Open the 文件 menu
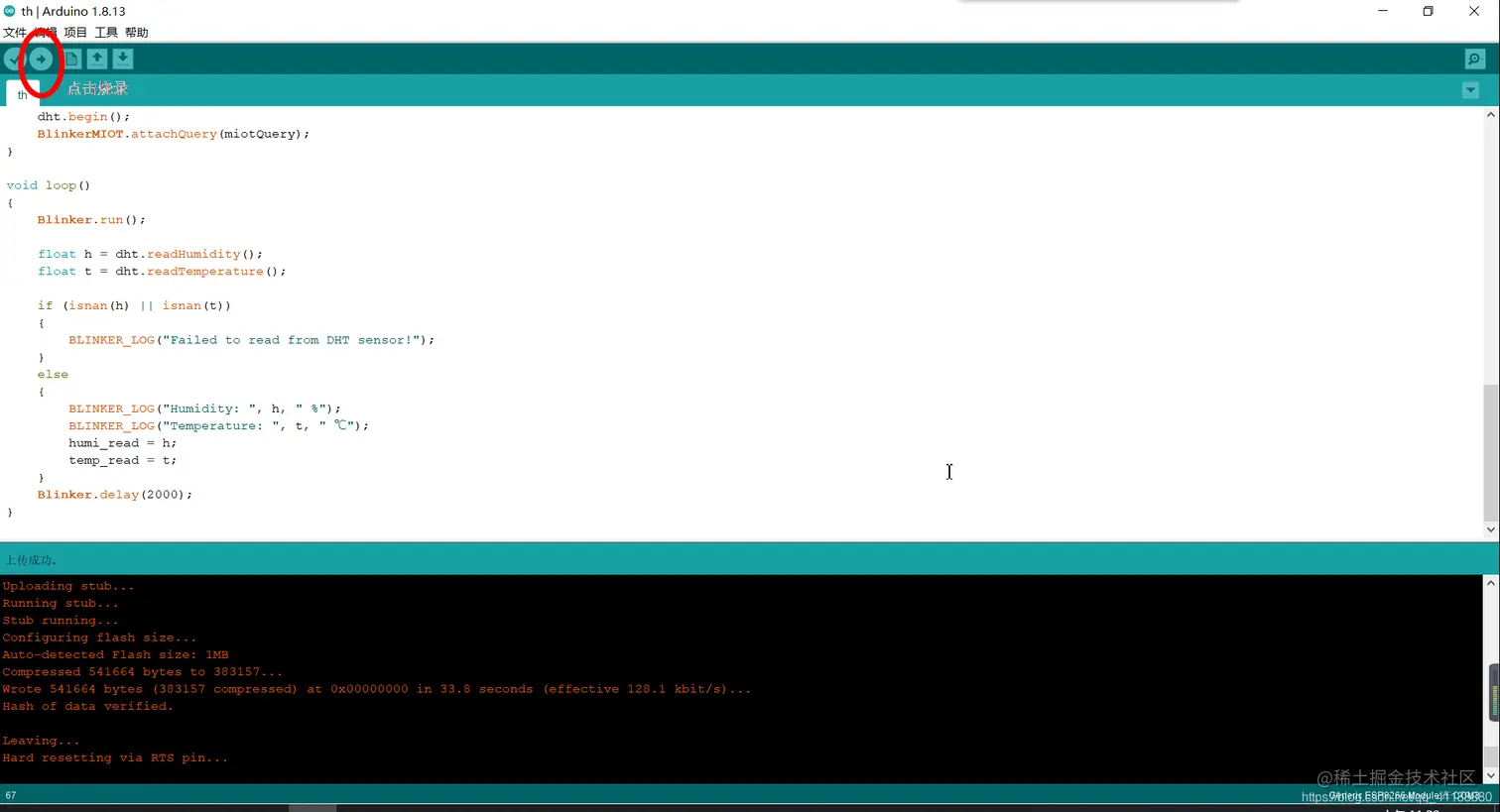 click(15, 33)
